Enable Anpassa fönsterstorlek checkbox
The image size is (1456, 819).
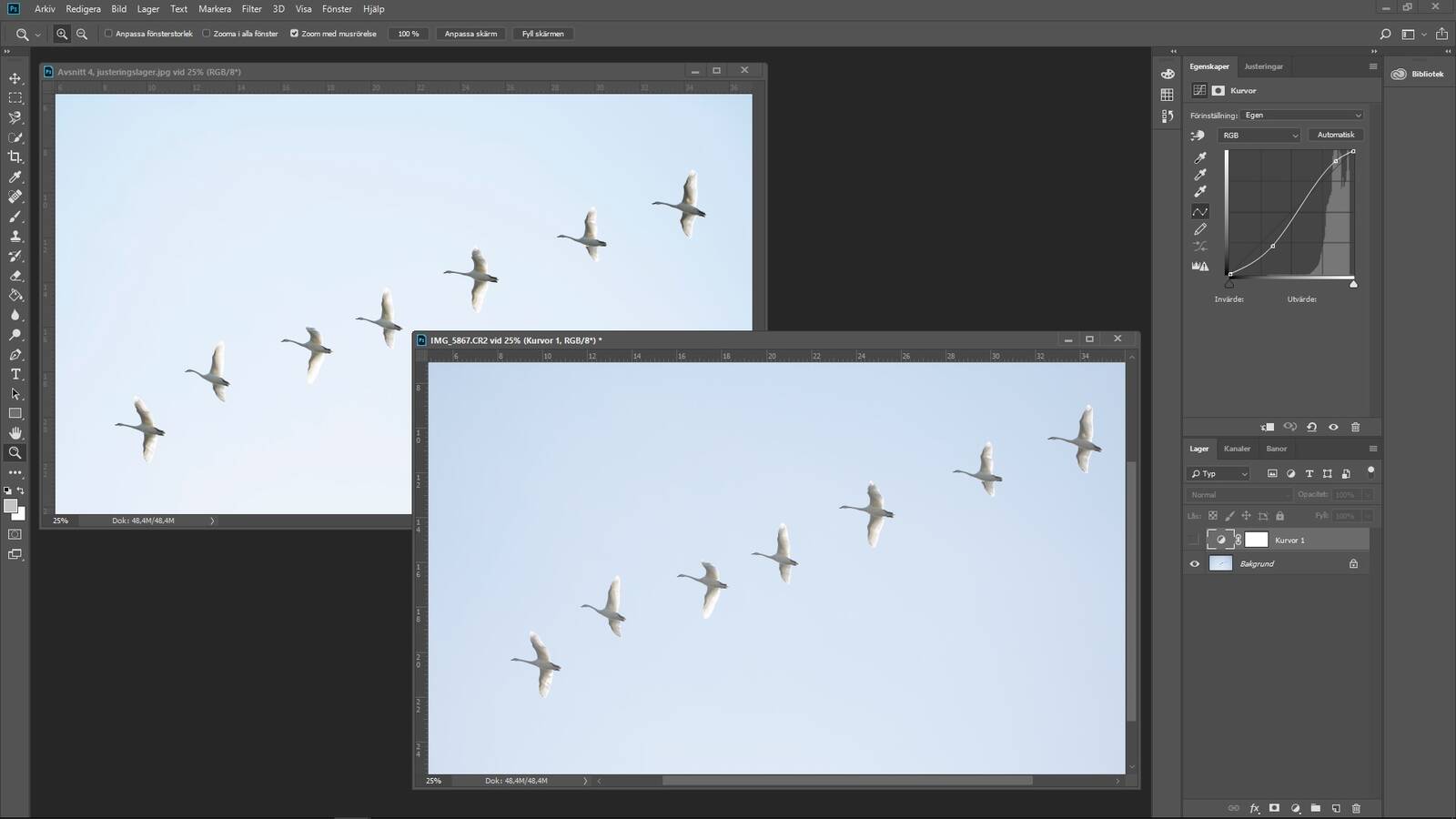click(108, 34)
